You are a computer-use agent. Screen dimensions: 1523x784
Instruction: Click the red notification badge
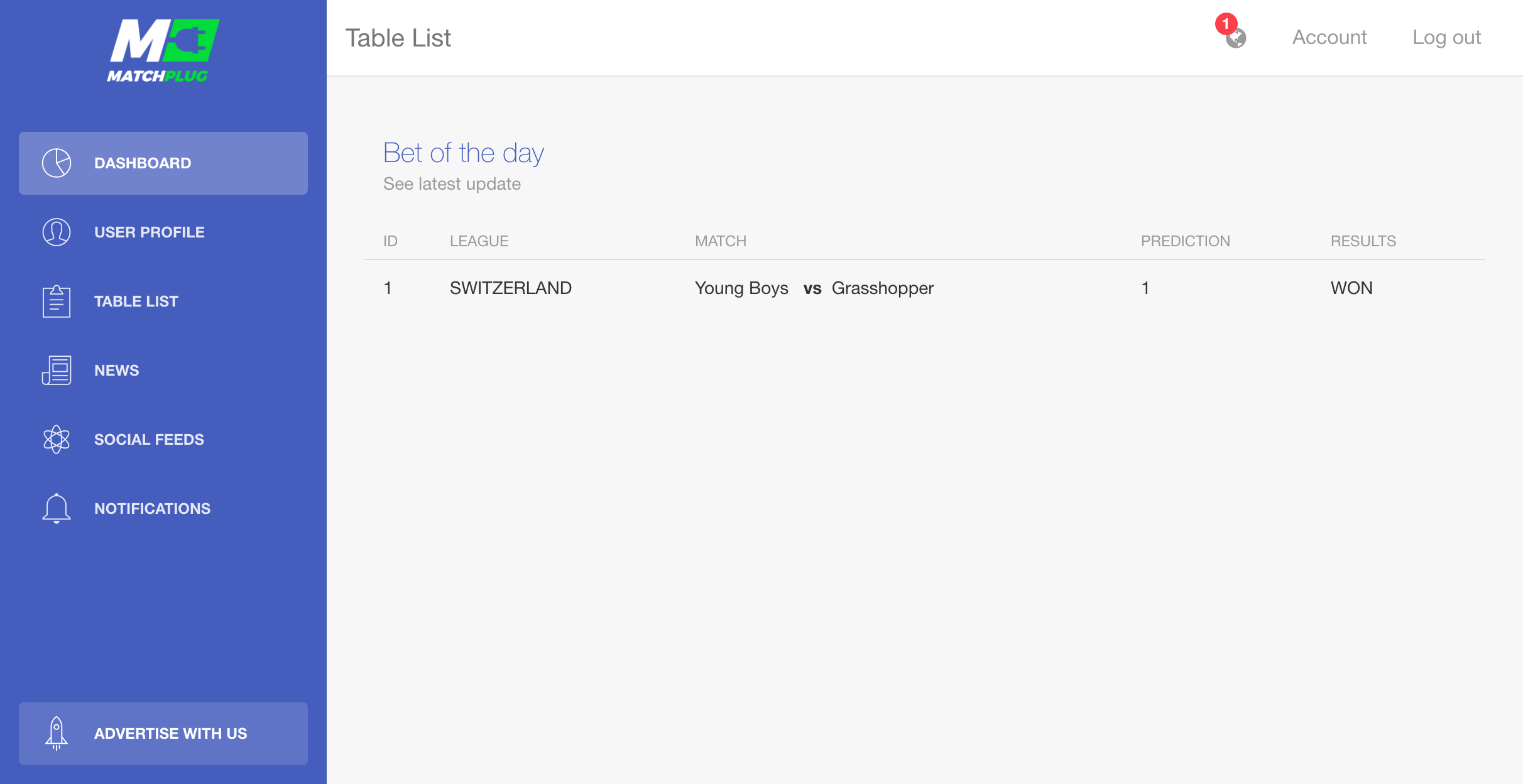(x=1226, y=24)
